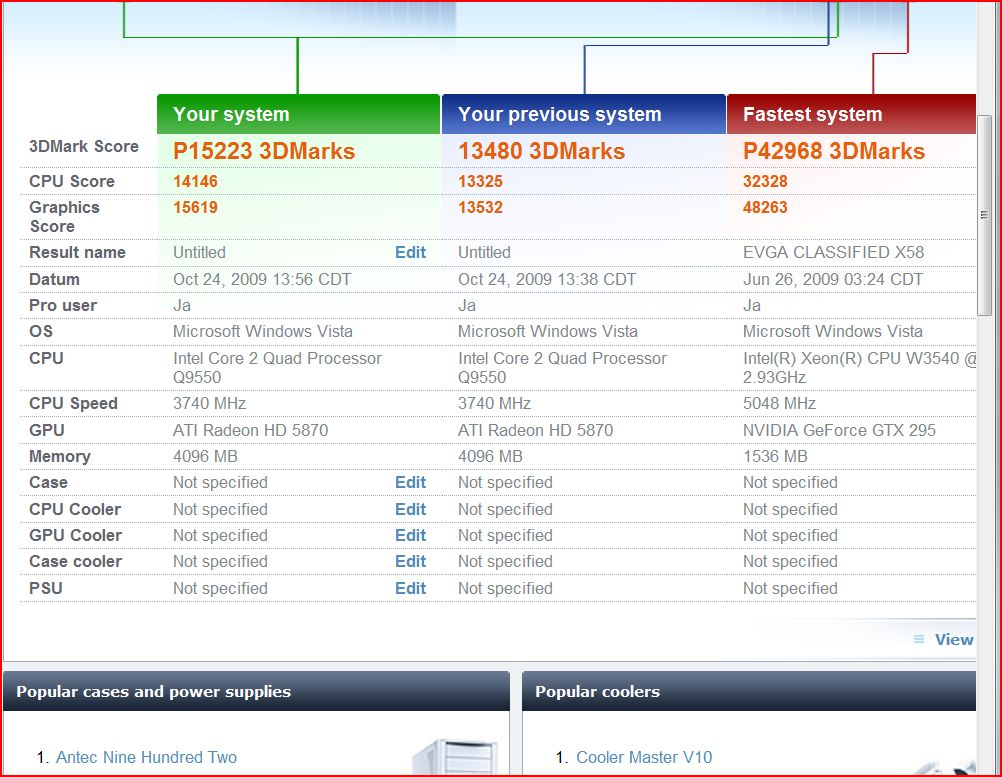Click the list icon beside View

[x=919, y=639]
